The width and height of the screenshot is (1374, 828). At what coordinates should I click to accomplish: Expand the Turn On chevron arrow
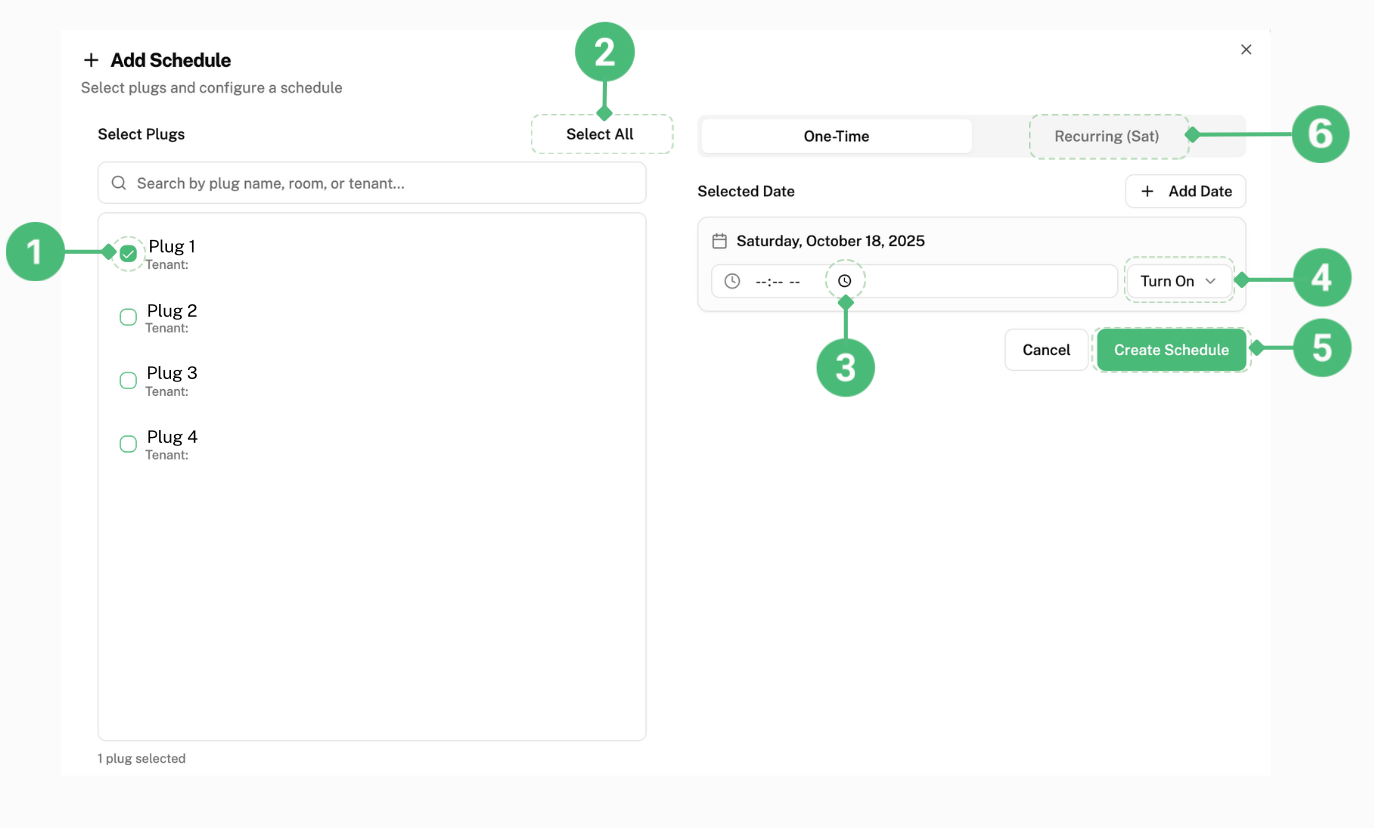coord(1210,281)
